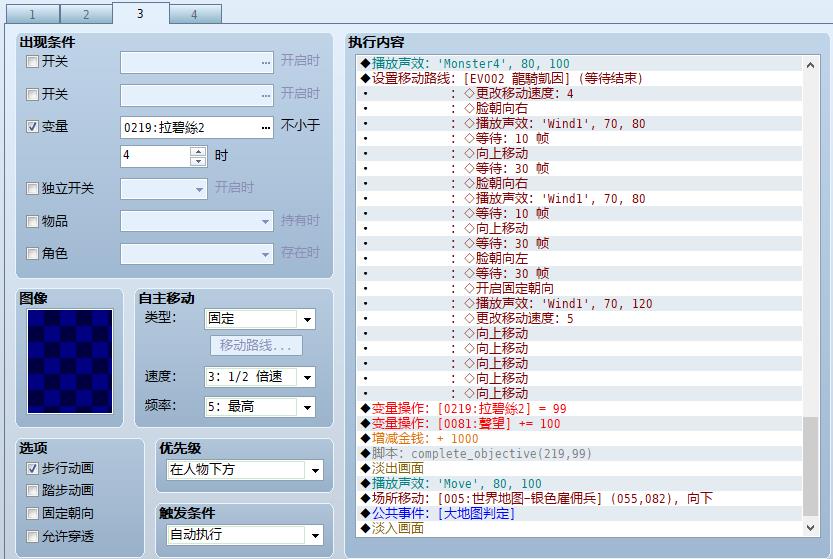
Task: Select the 更改移动速度: 5 line
Action: coord(580,318)
